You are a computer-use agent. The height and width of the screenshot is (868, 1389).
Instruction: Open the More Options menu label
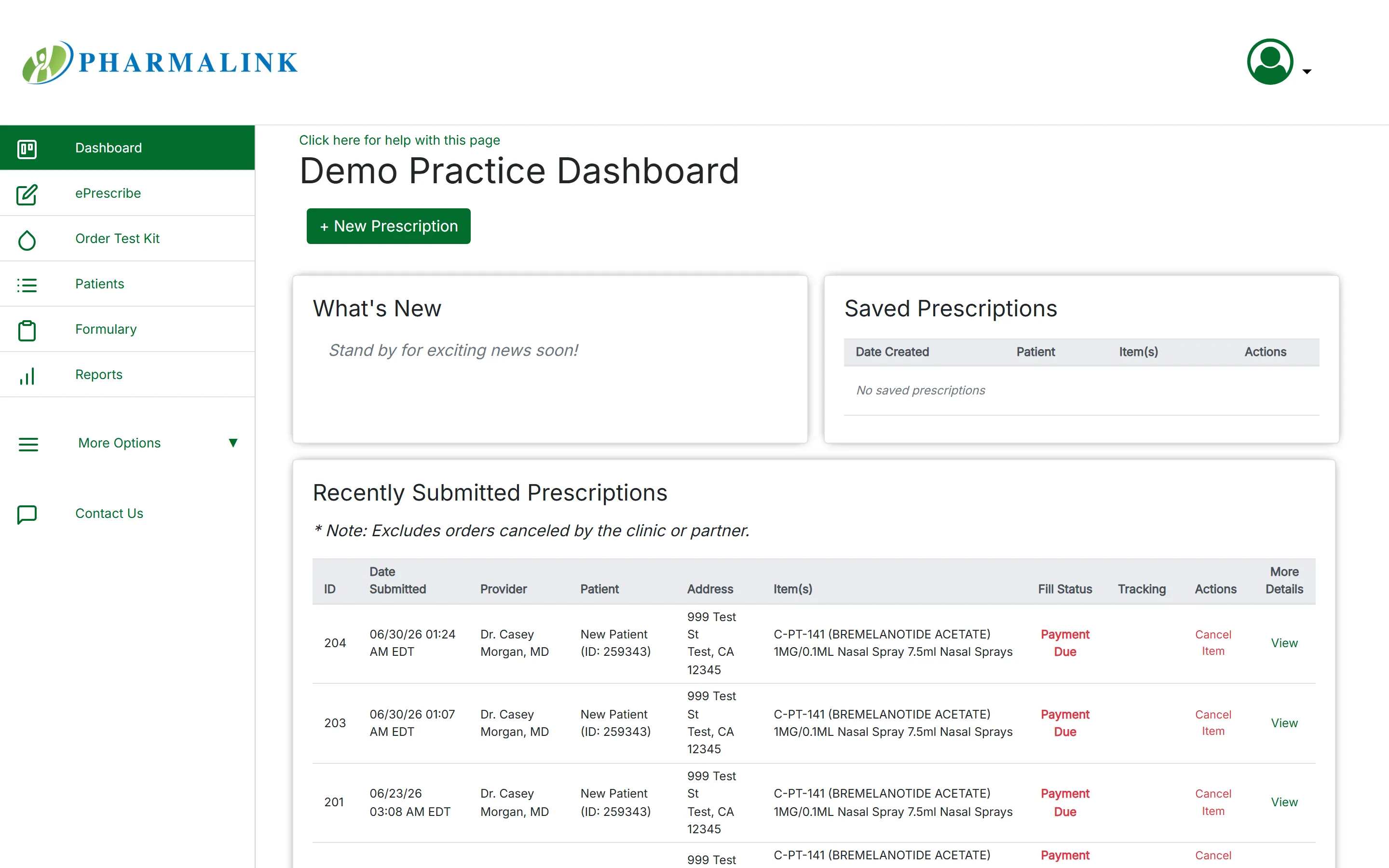(120, 443)
